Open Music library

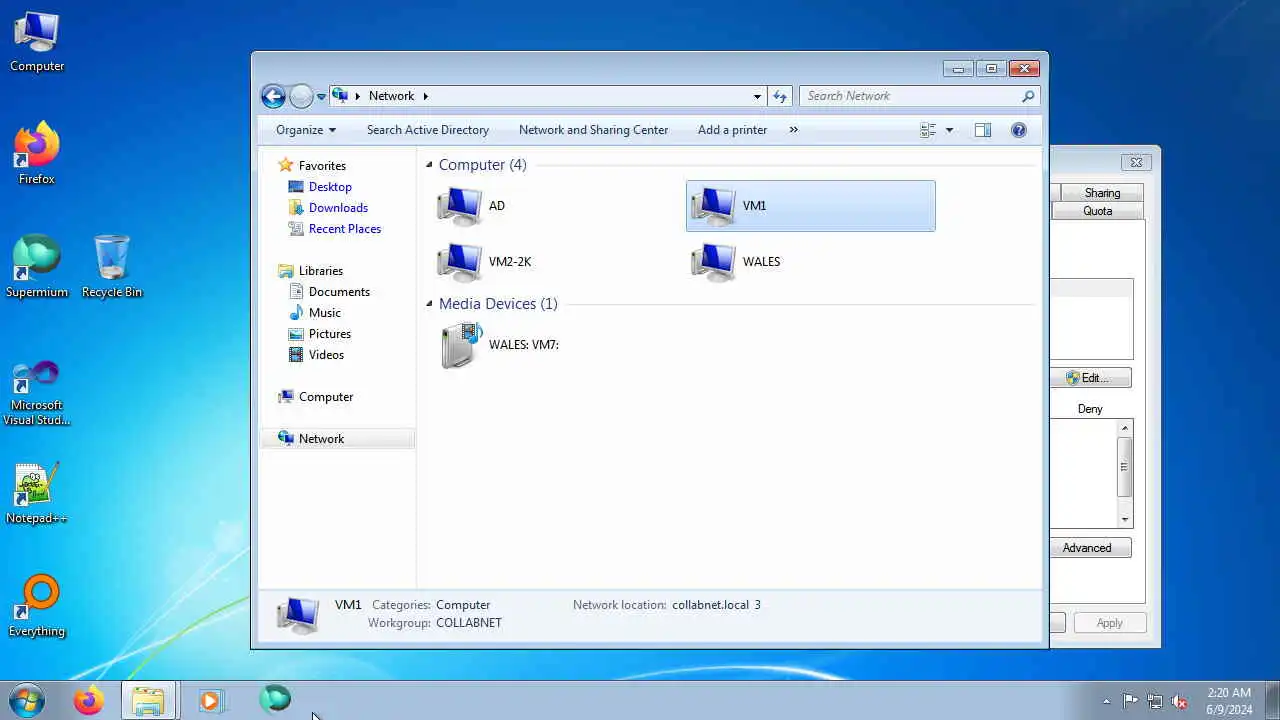[x=325, y=313]
